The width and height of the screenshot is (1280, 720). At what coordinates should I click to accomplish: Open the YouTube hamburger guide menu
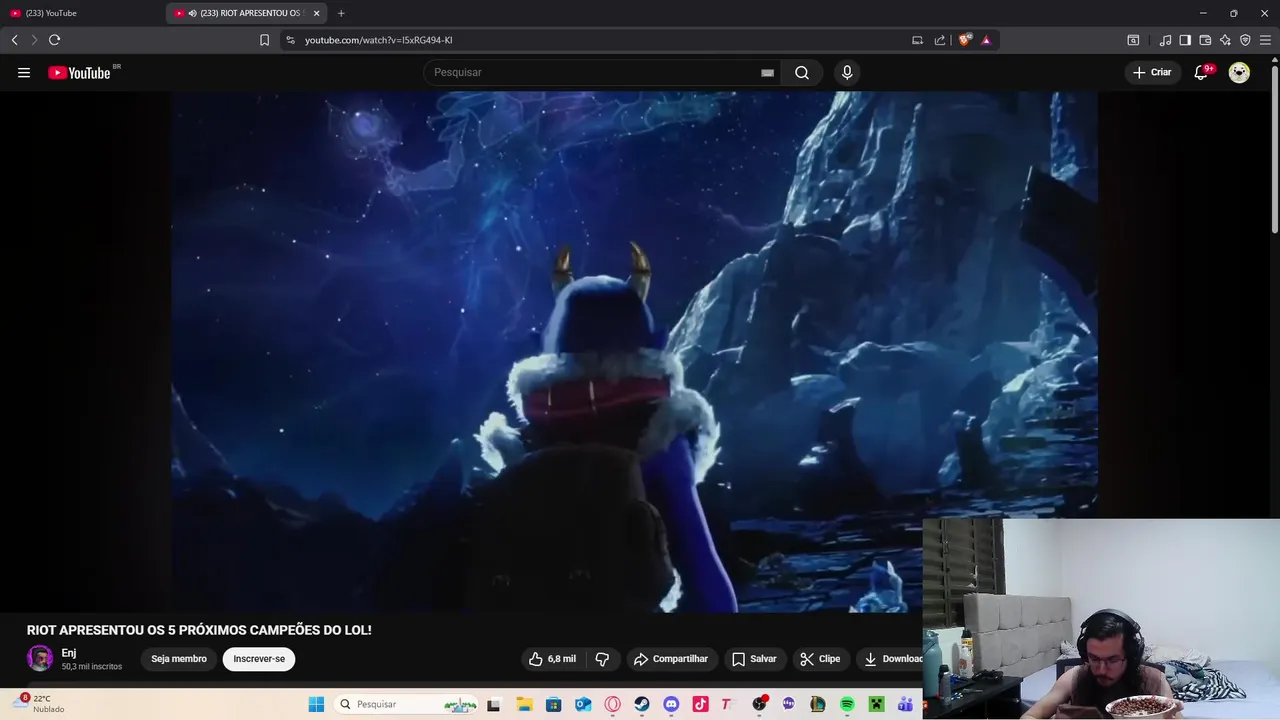[x=24, y=72]
